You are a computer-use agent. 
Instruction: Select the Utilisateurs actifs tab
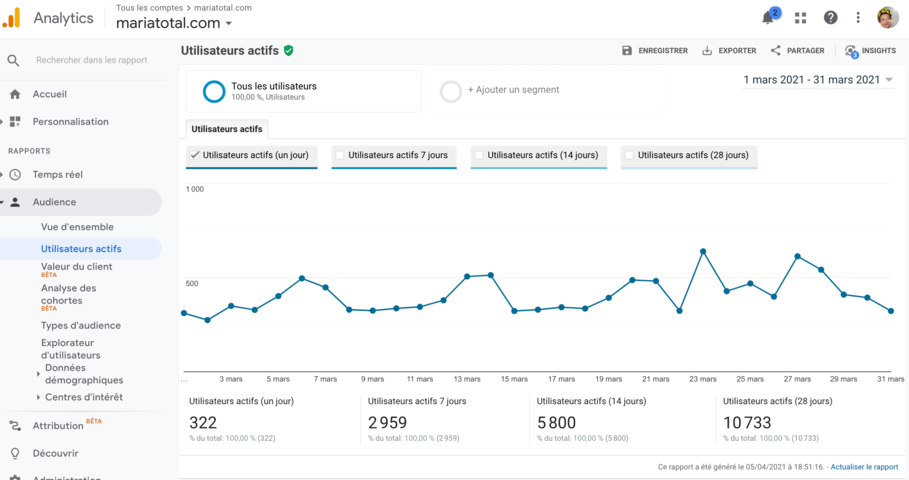227,129
